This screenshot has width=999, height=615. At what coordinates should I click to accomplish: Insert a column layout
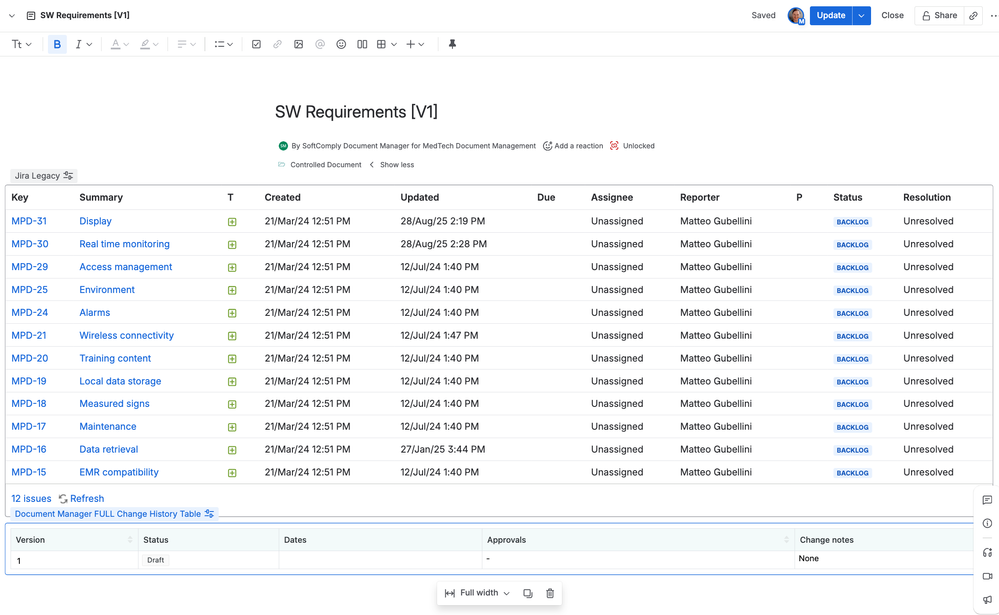pyautogui.click(x=362, y=44)
